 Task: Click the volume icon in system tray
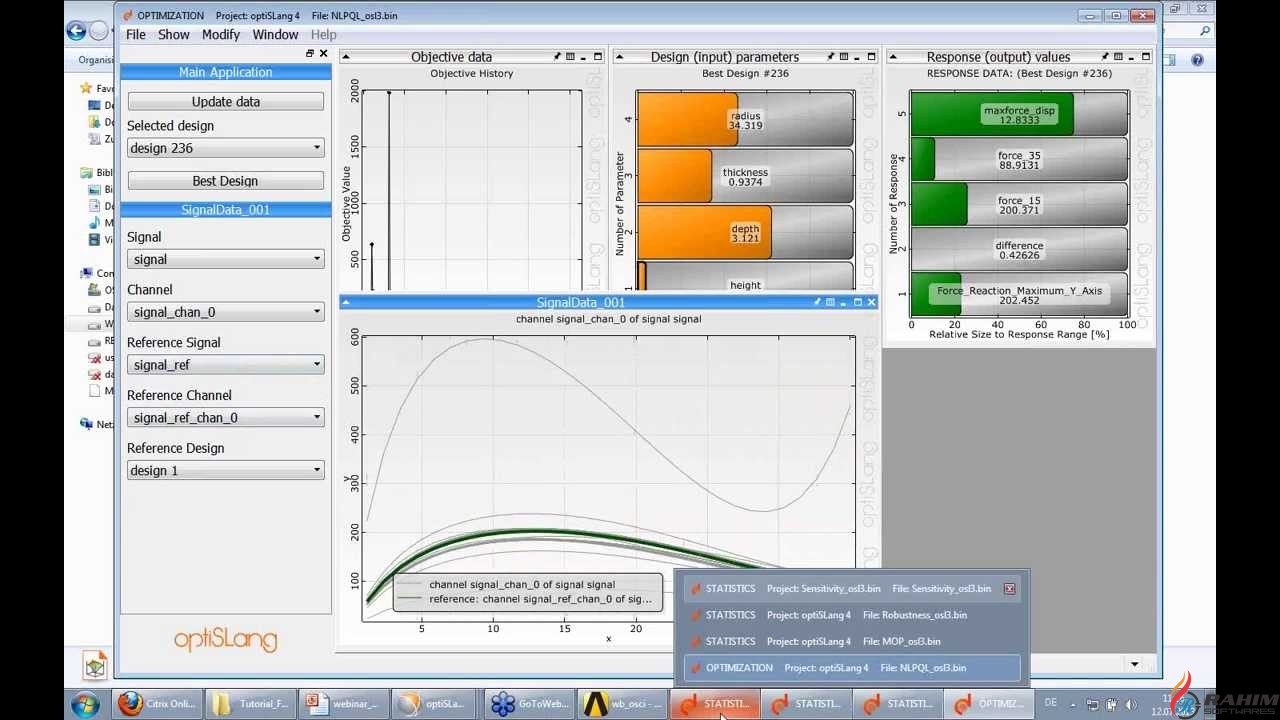pos(1131,704)
